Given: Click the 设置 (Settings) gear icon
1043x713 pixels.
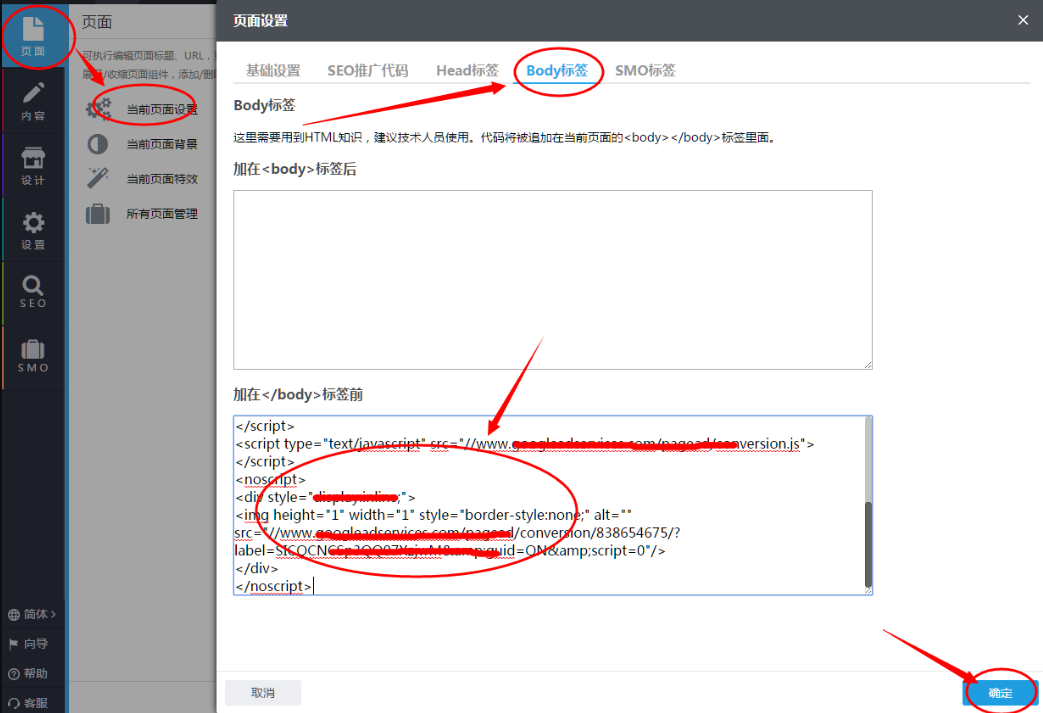Looking at the screenshot, I should [x=33, y=230].
